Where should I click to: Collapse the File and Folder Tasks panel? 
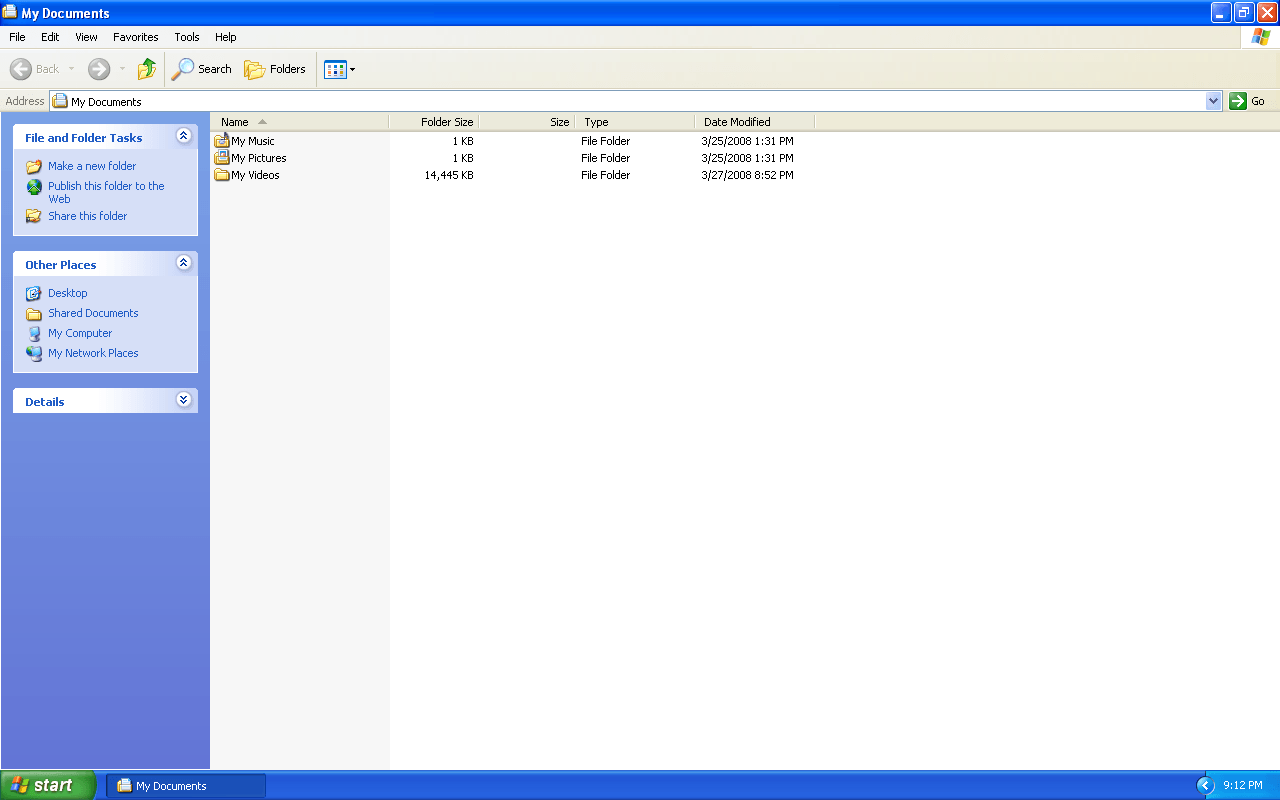tap(183, 136)
